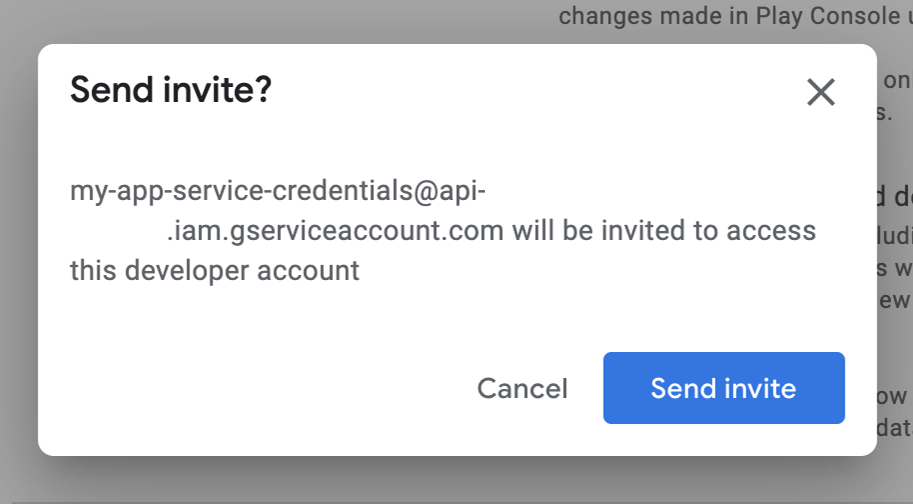
Task: Close the Send invite dialog with X
Action: click(x=821, y=93)
